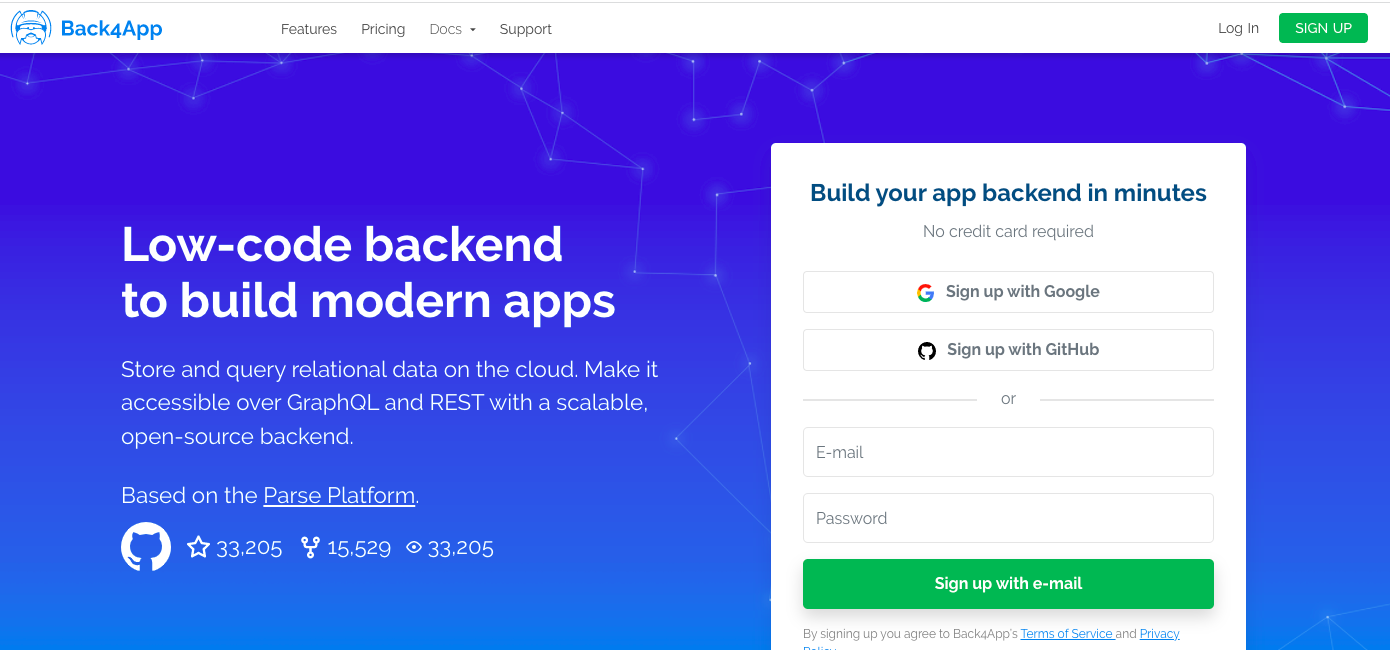Open the Pricing page
Screen dimensions: 1390x650
tap(383, 29)
